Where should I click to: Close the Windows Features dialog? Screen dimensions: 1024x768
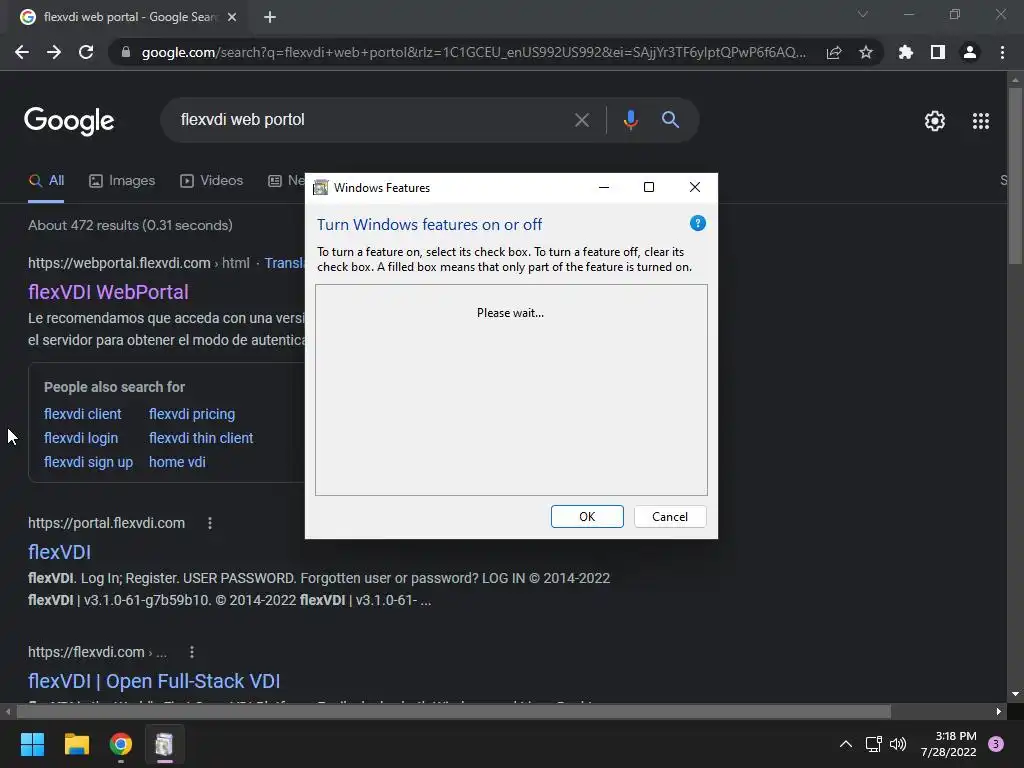695,187
